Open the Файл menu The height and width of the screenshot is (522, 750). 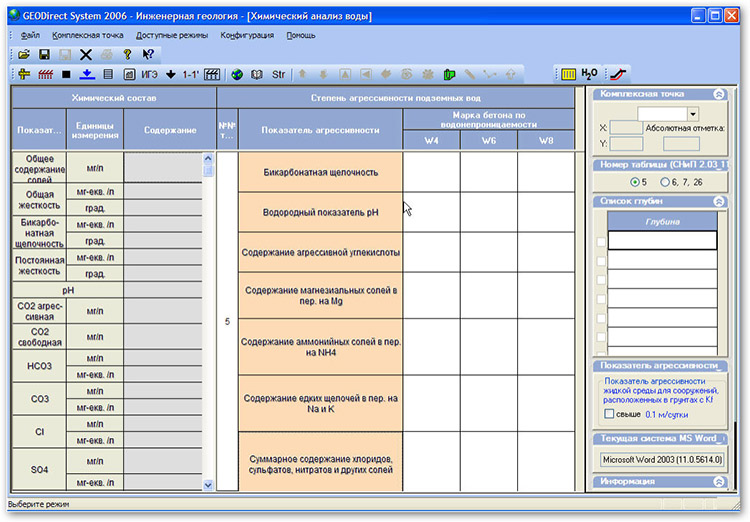pos(30,34)
